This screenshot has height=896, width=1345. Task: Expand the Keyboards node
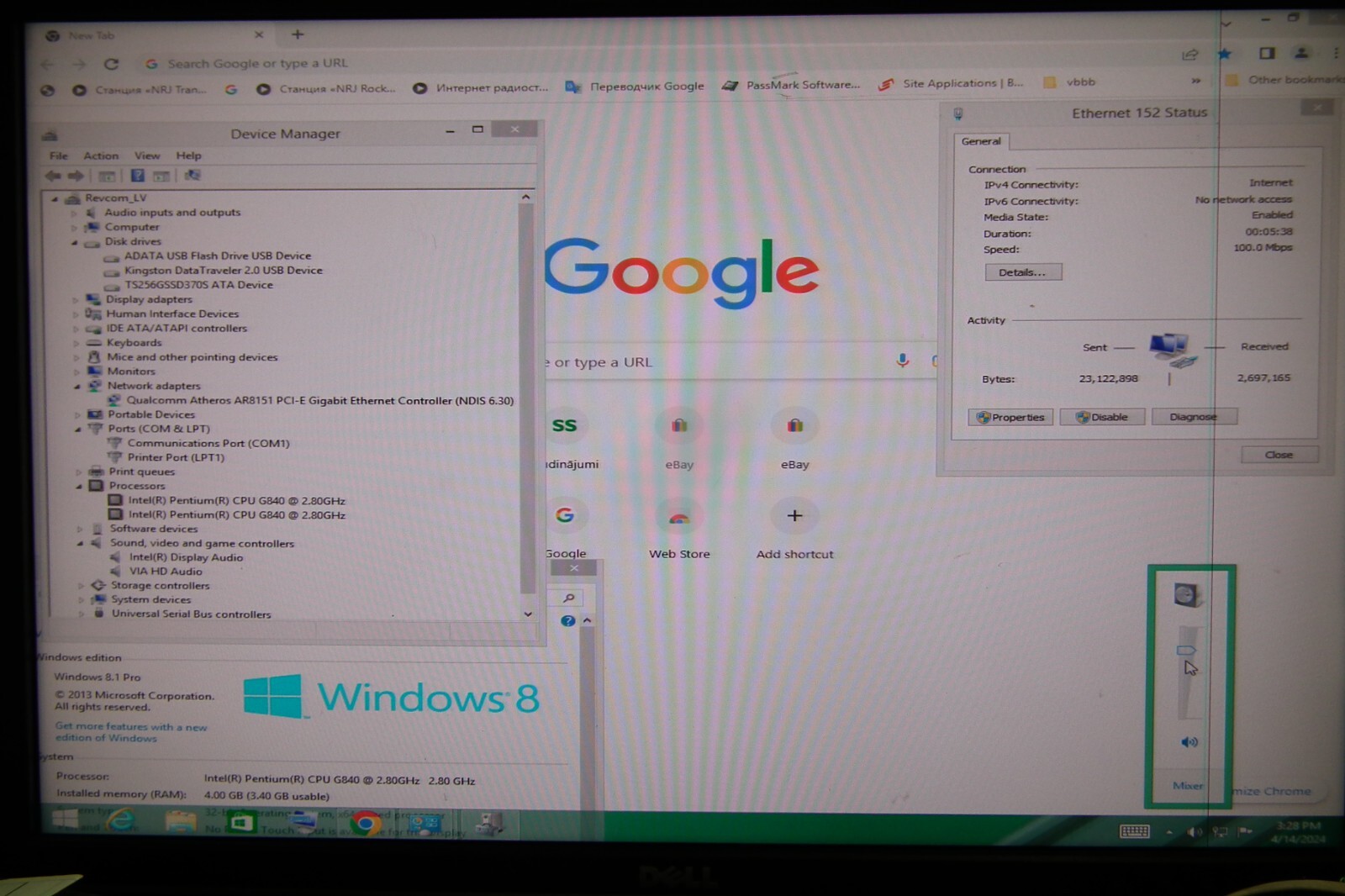click(76, 343)
